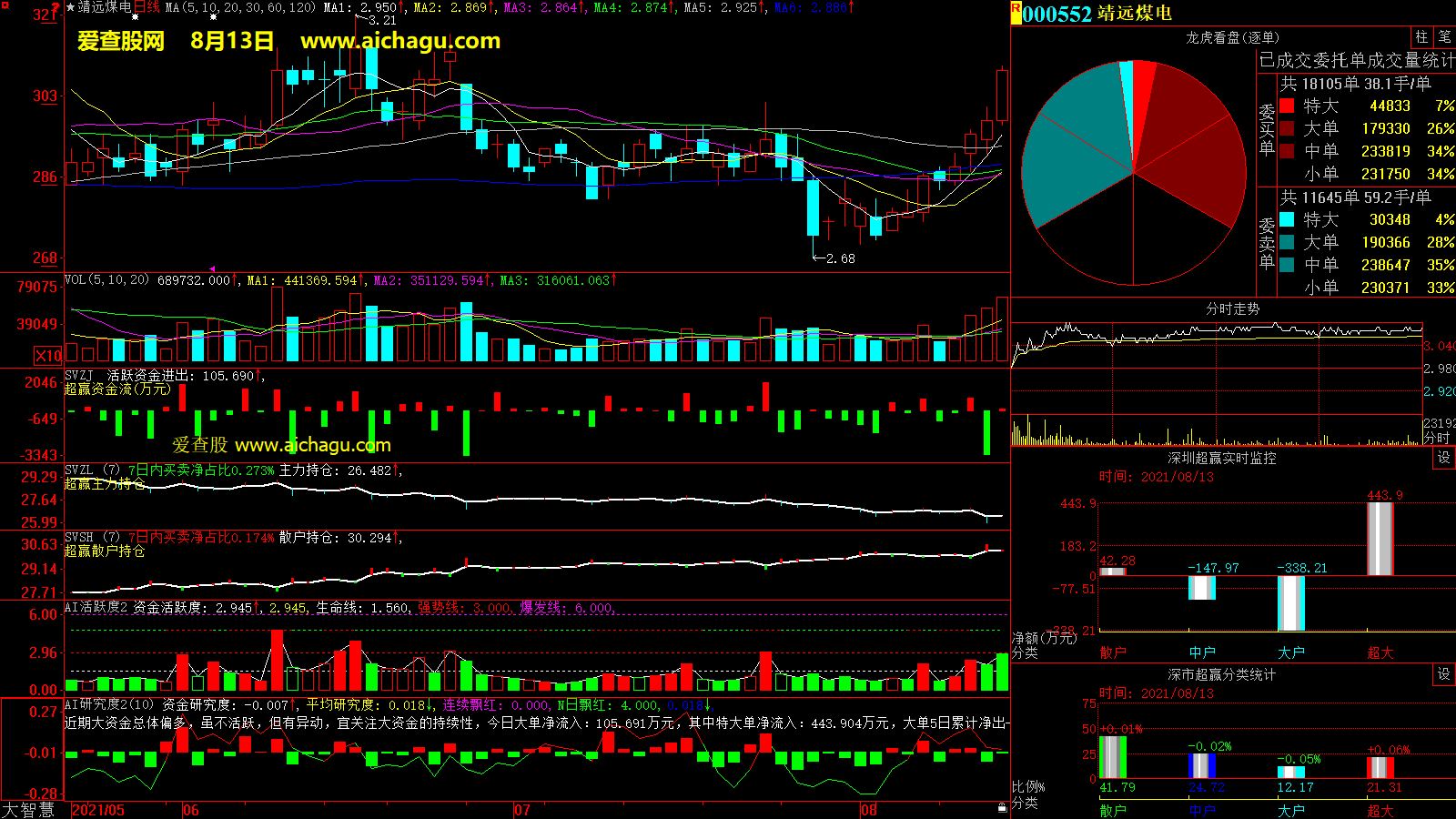Click the 大智慧 label at bottom left
This screenshot has width=1456, height=819.
[28, 810]
